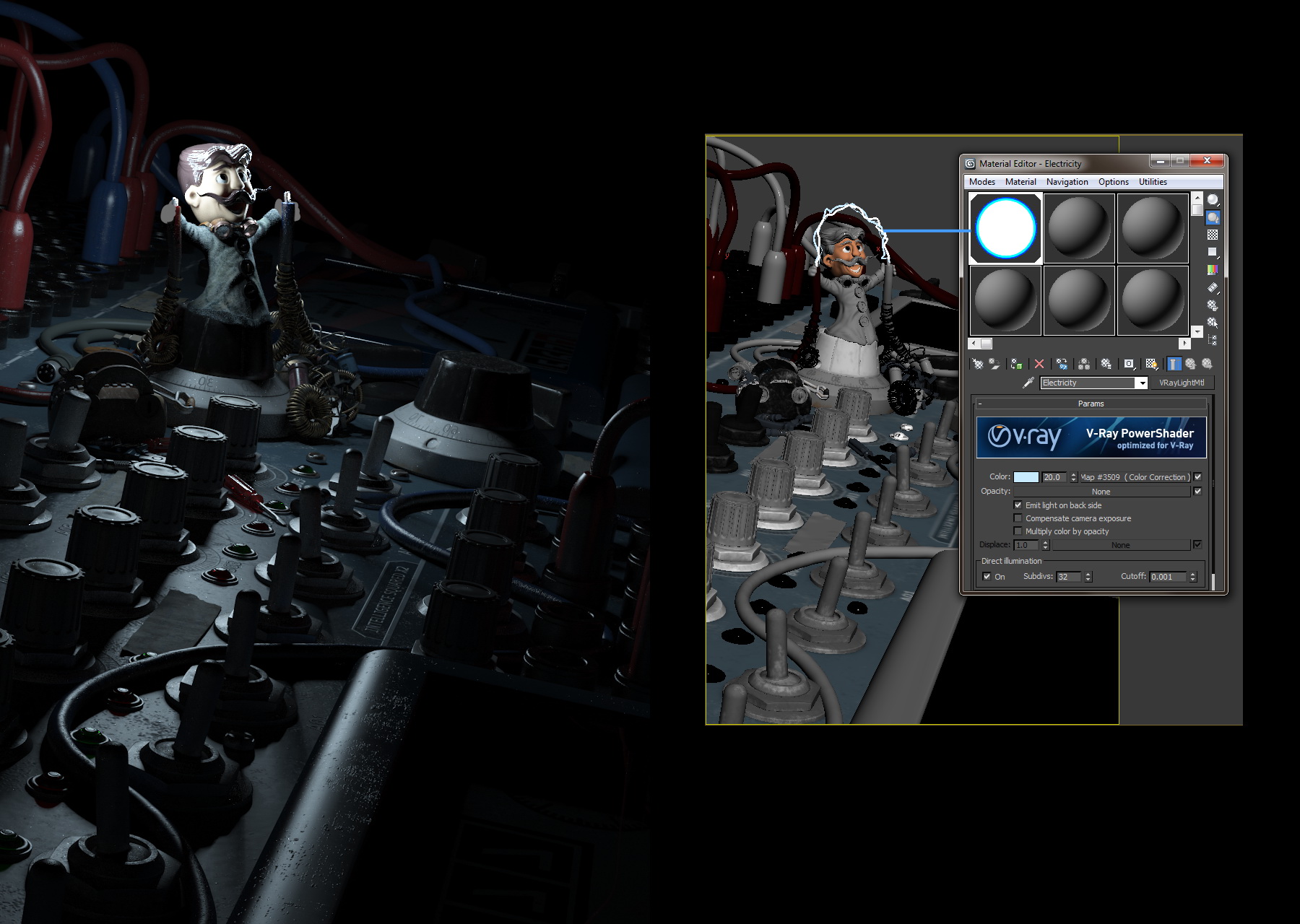
Task: Pick material with the eyedropper icon
Action: pos(1028,383)
